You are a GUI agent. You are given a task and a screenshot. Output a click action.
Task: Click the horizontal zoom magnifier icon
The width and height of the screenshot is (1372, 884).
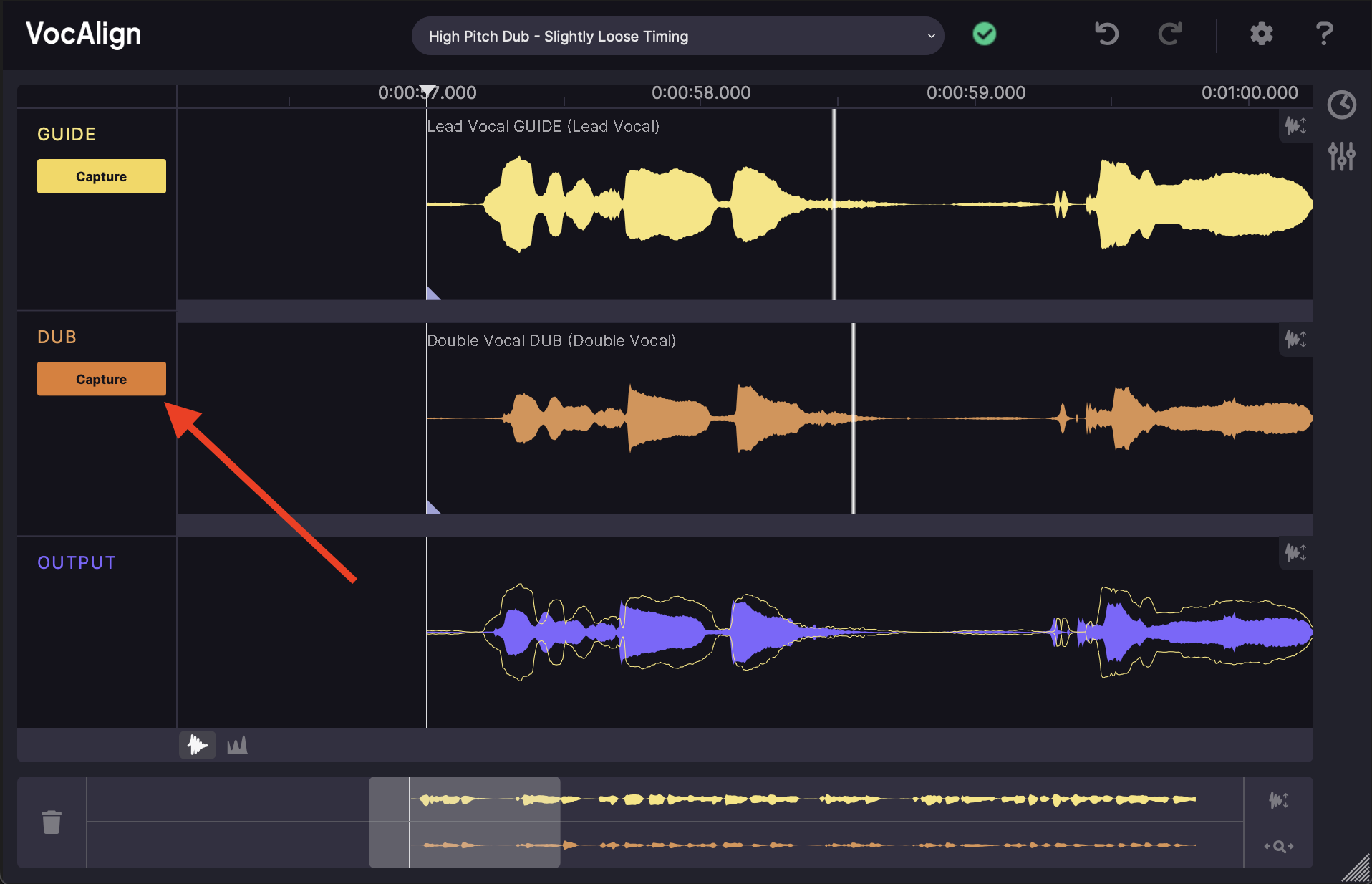[x=1279, y=846]
